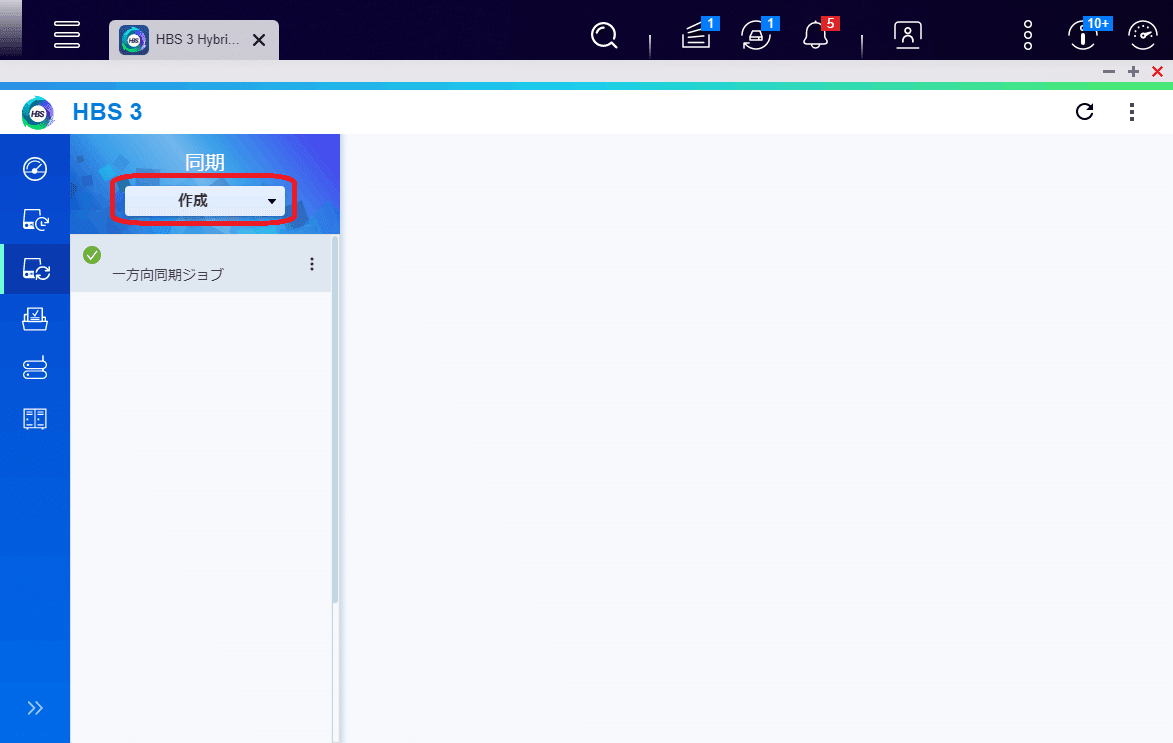Open external devices icon with badge 1
The width and height of the screenshot is (1173, 743).
click(757, 34)
